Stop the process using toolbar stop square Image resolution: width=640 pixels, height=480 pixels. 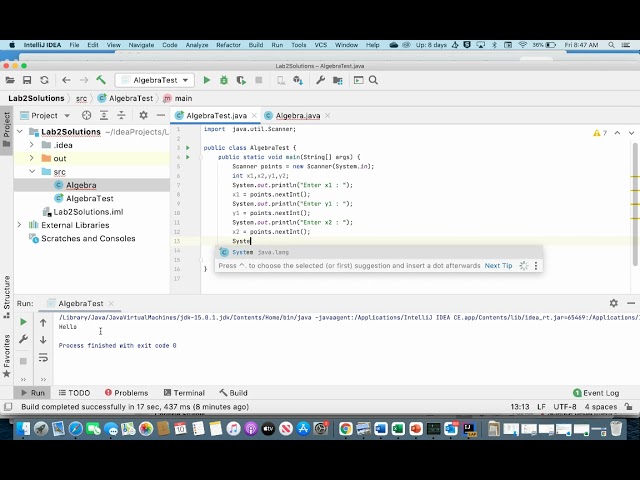pos(258,80)
